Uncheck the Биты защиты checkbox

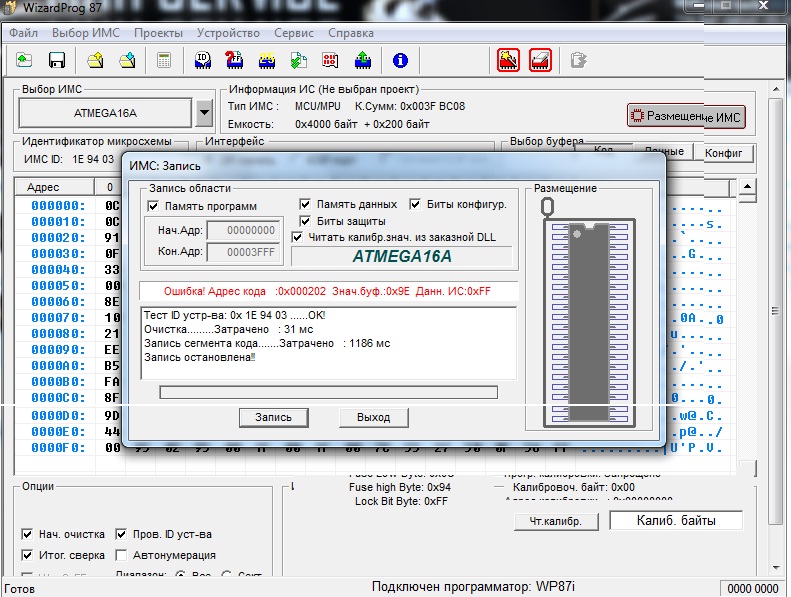[306, 221]
